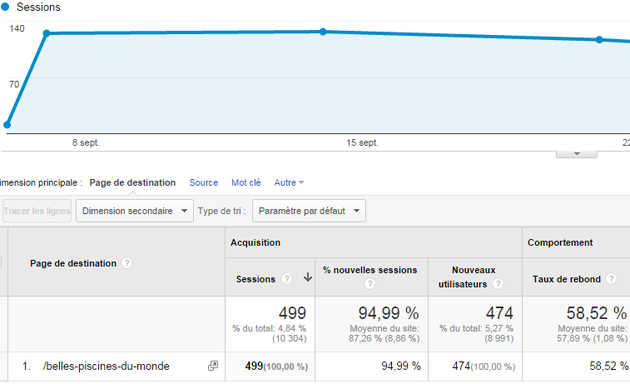Select the rightmost visible chart data point
Image resolution: width=630 pixels, height=384 pixels.
pos(599,40)
